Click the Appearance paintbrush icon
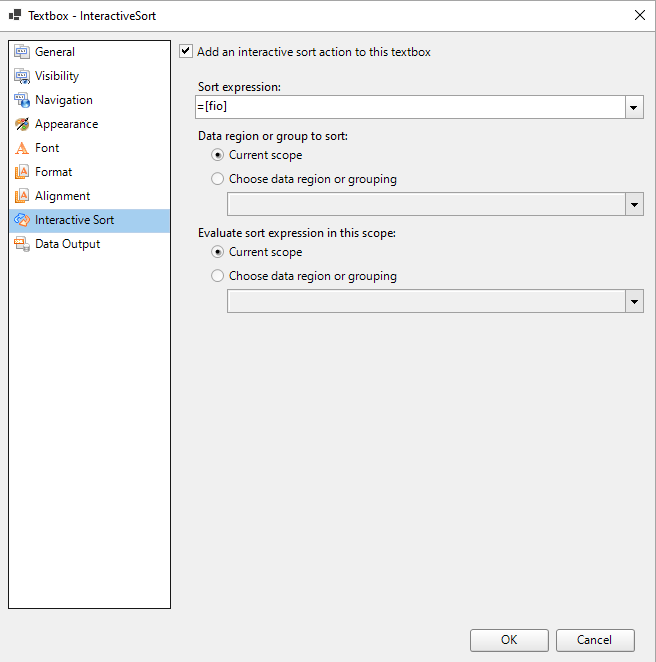 (x=22, y=124)
